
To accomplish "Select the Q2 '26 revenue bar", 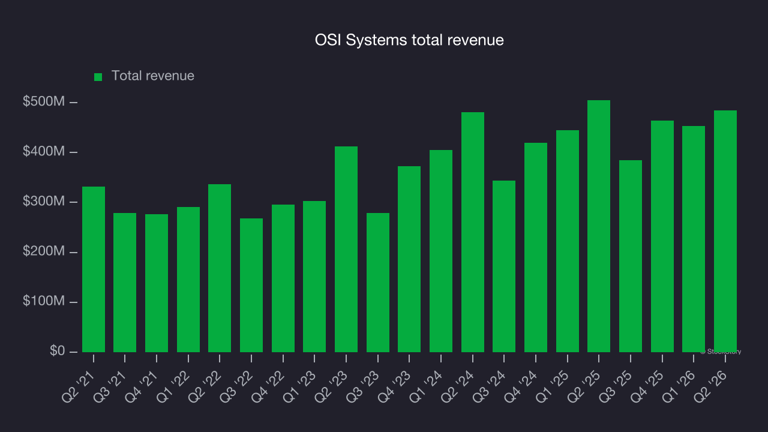I will click(725, 231).
